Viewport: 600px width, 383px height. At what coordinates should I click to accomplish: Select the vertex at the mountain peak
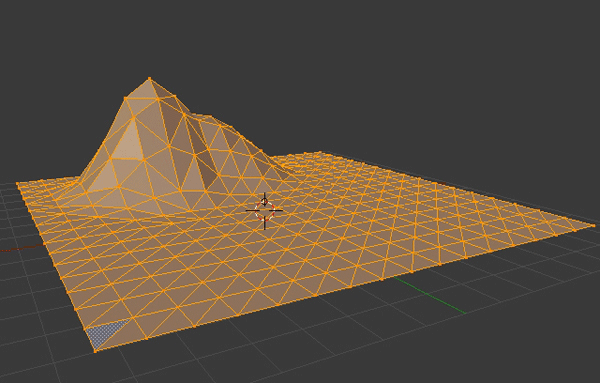[x=149, y=79]
